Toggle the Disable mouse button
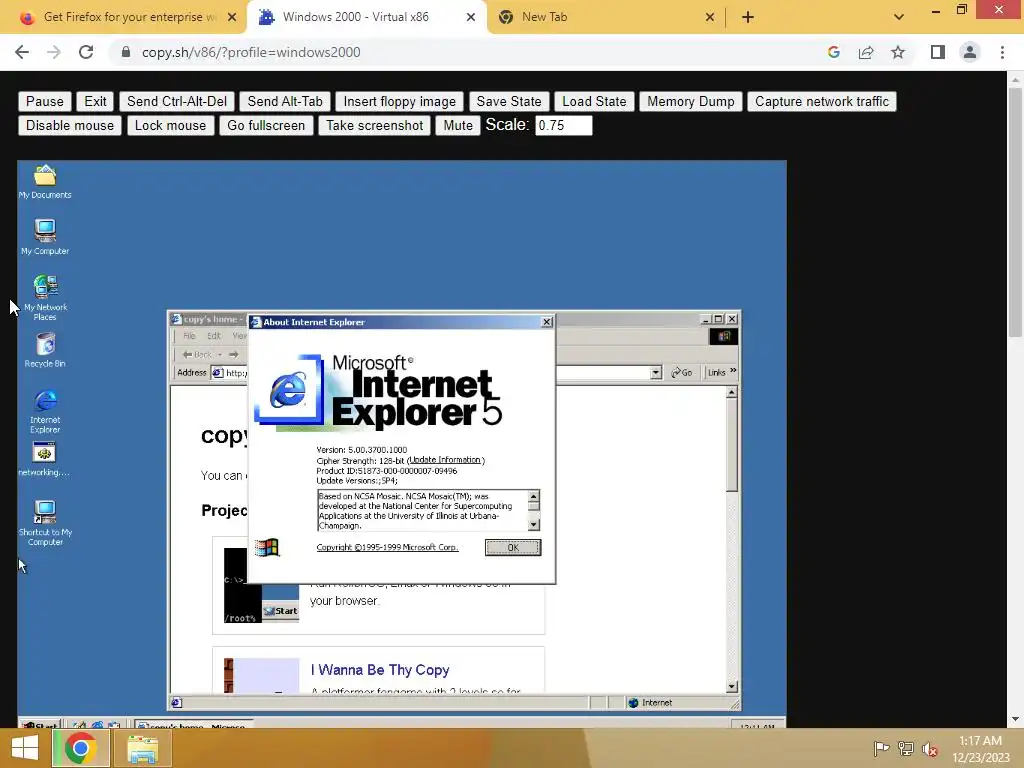 [x=70, y=125]
